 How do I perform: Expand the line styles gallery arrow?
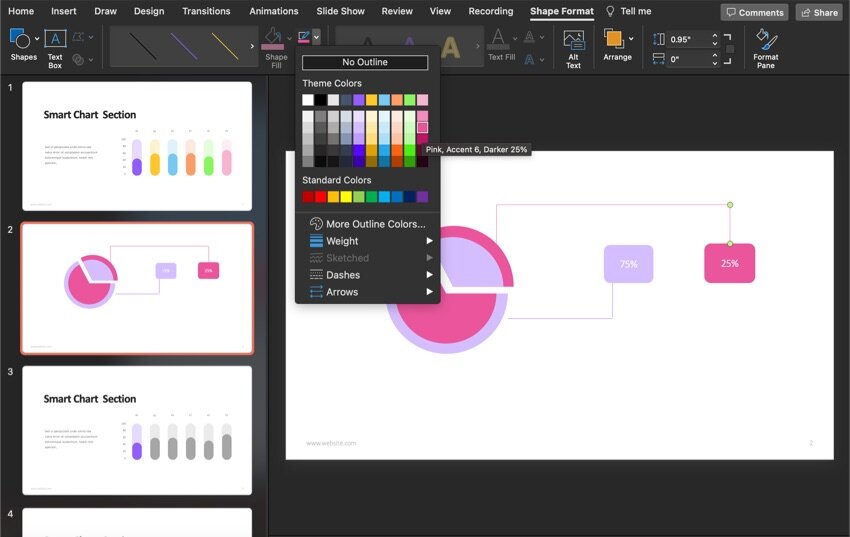pyautogui.click(x=251, y=46)
